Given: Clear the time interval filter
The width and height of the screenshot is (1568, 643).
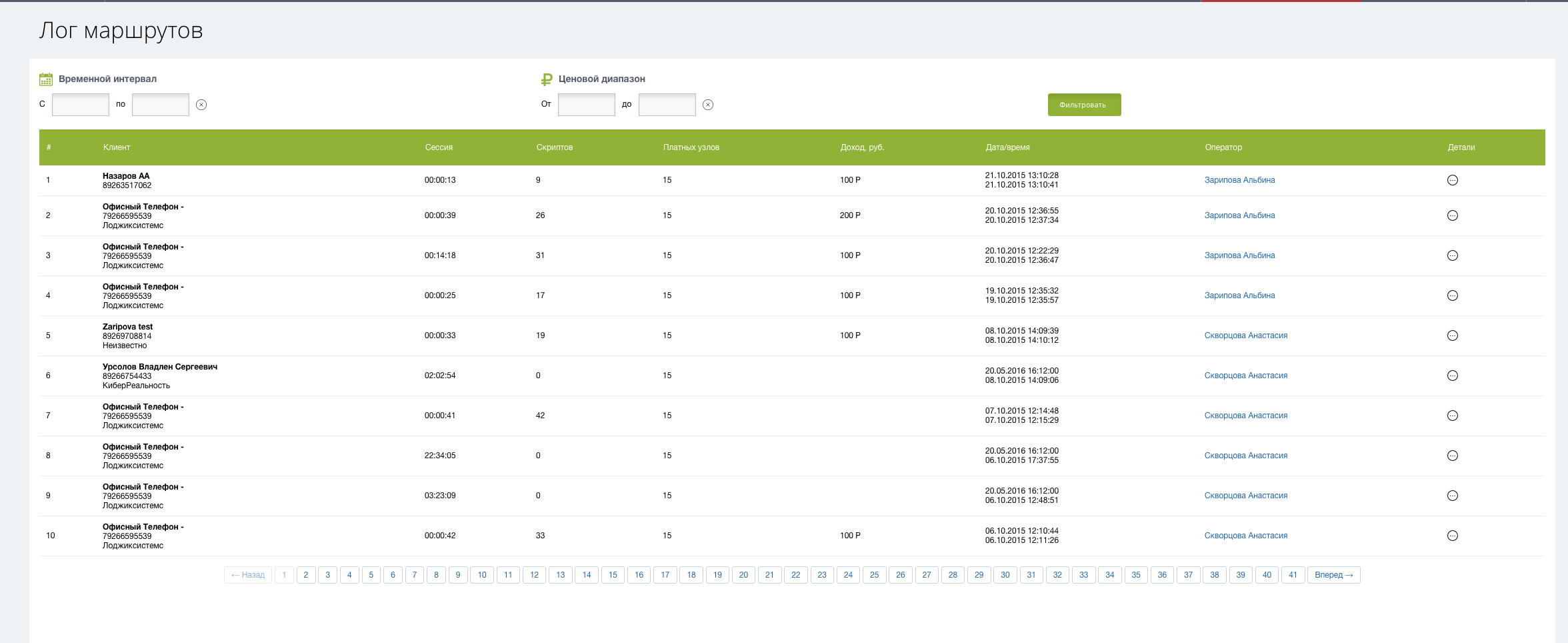Looking at the screenshot, I should click(201, 105).
